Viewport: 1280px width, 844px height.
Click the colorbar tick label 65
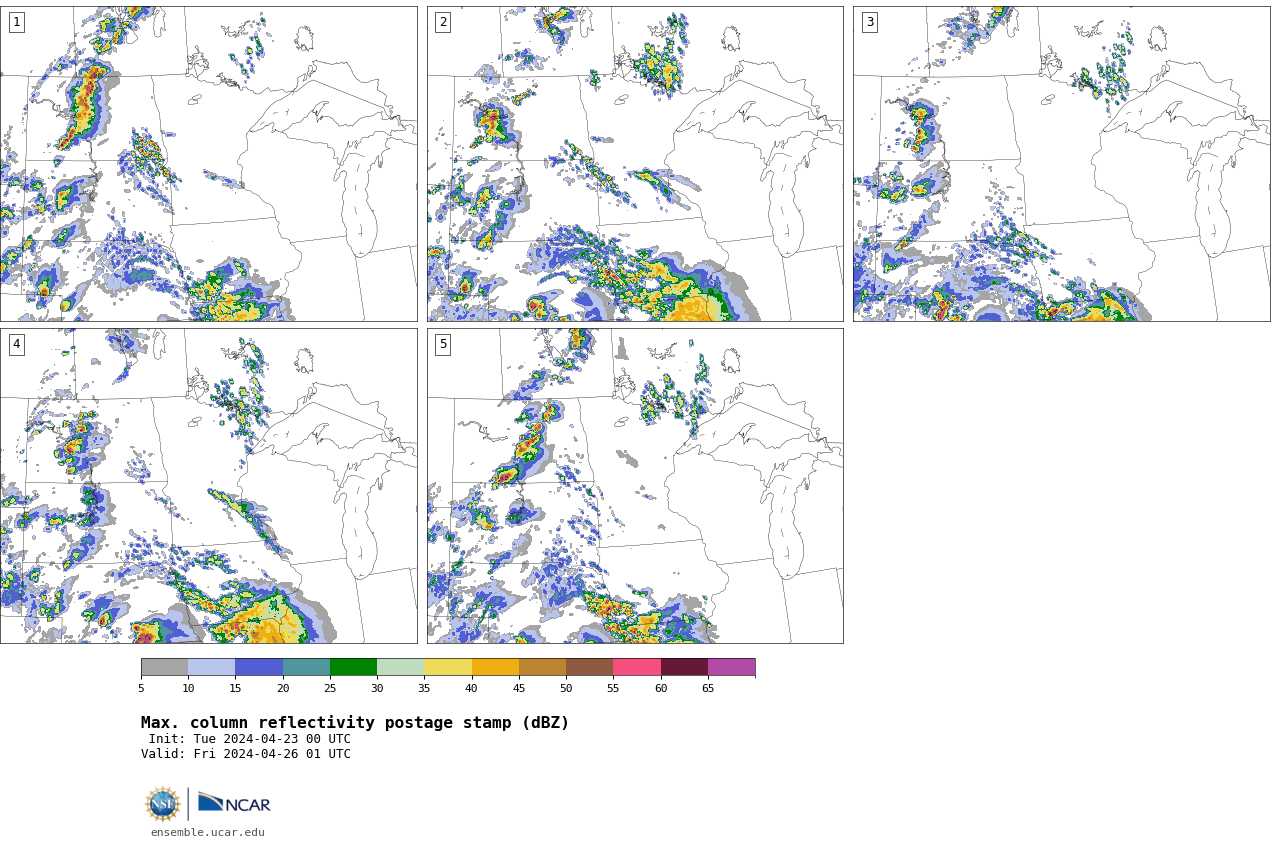click(708, 688)
